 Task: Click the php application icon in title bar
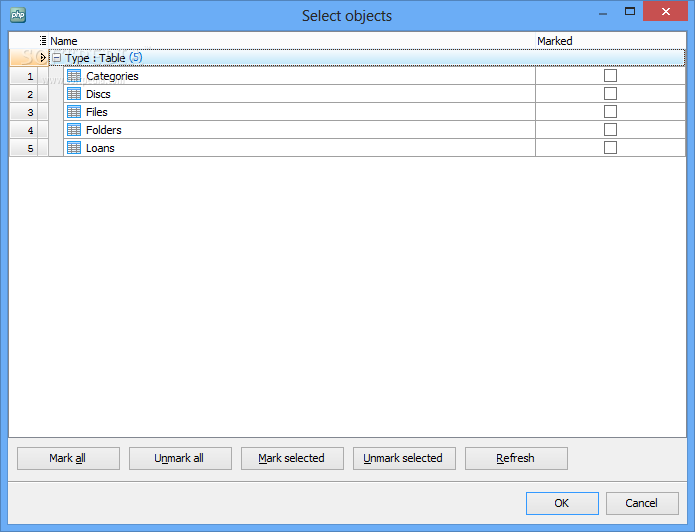[x=18, y=15]
